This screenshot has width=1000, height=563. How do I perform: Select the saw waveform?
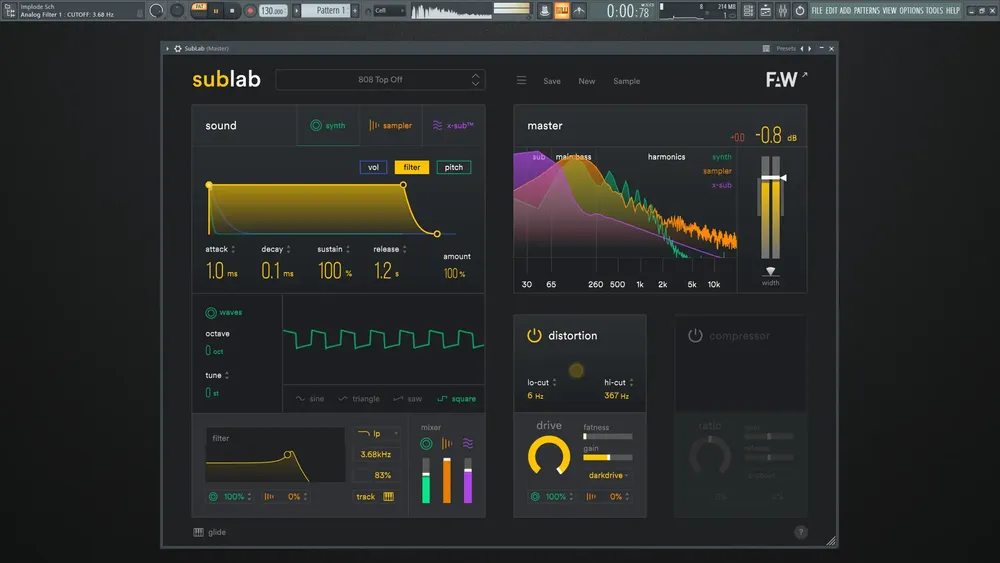coord(408,398)
